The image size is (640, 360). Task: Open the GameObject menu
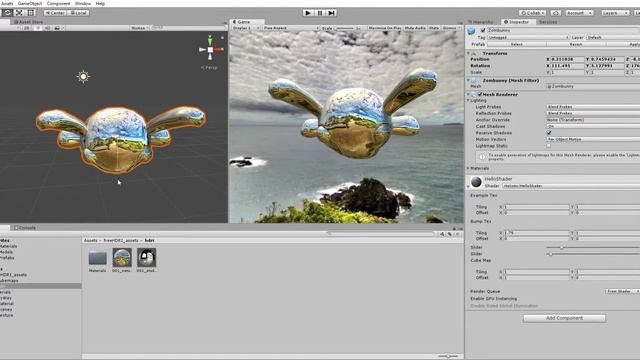click(30, 3)
